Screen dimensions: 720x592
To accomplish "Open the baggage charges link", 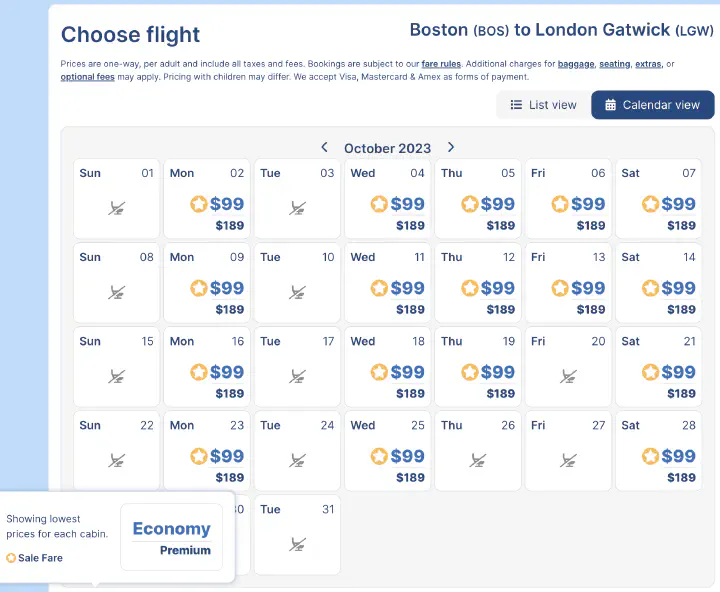I will click(x=575, y=64).
